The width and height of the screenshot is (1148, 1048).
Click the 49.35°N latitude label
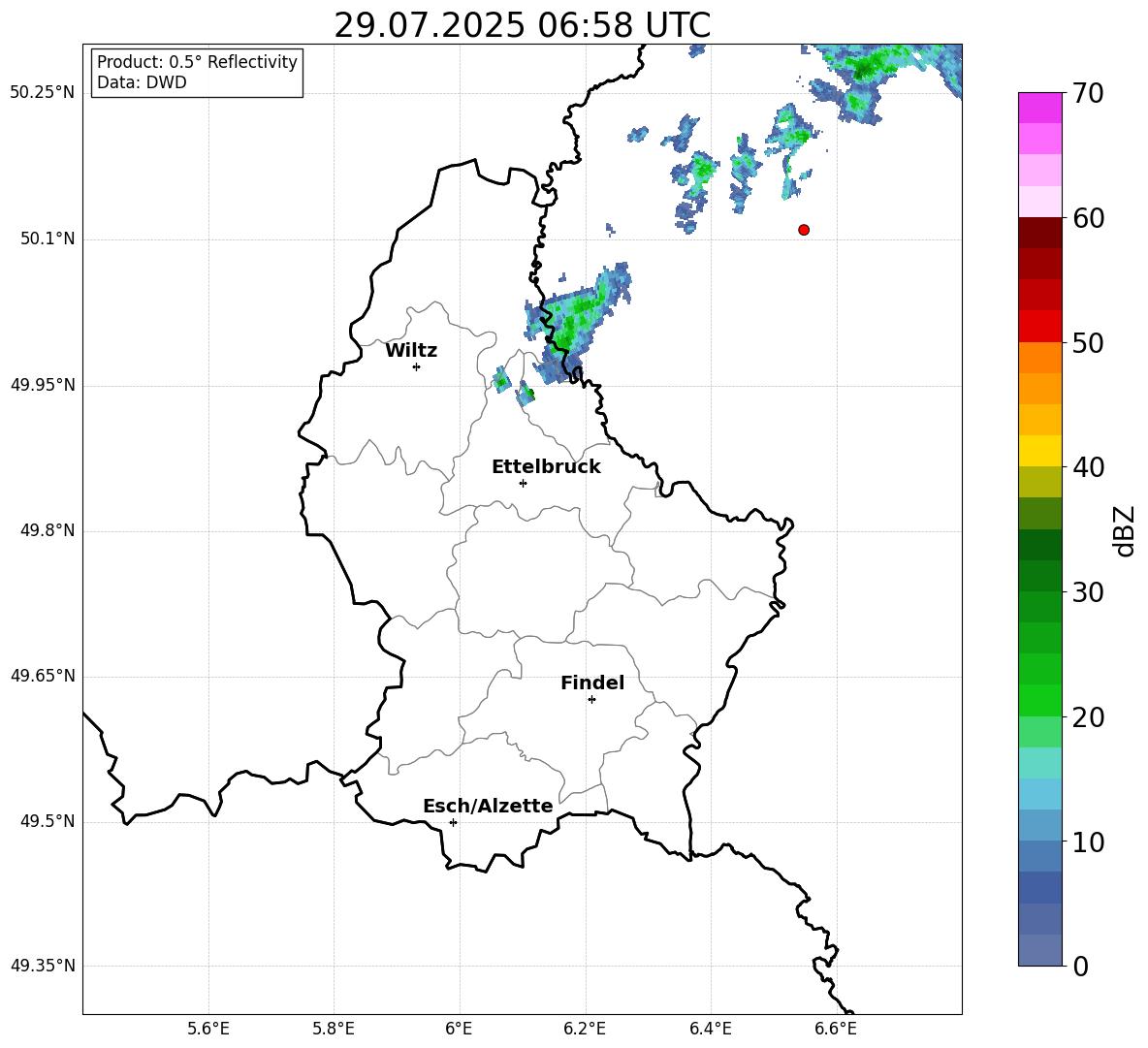[43, 966]
